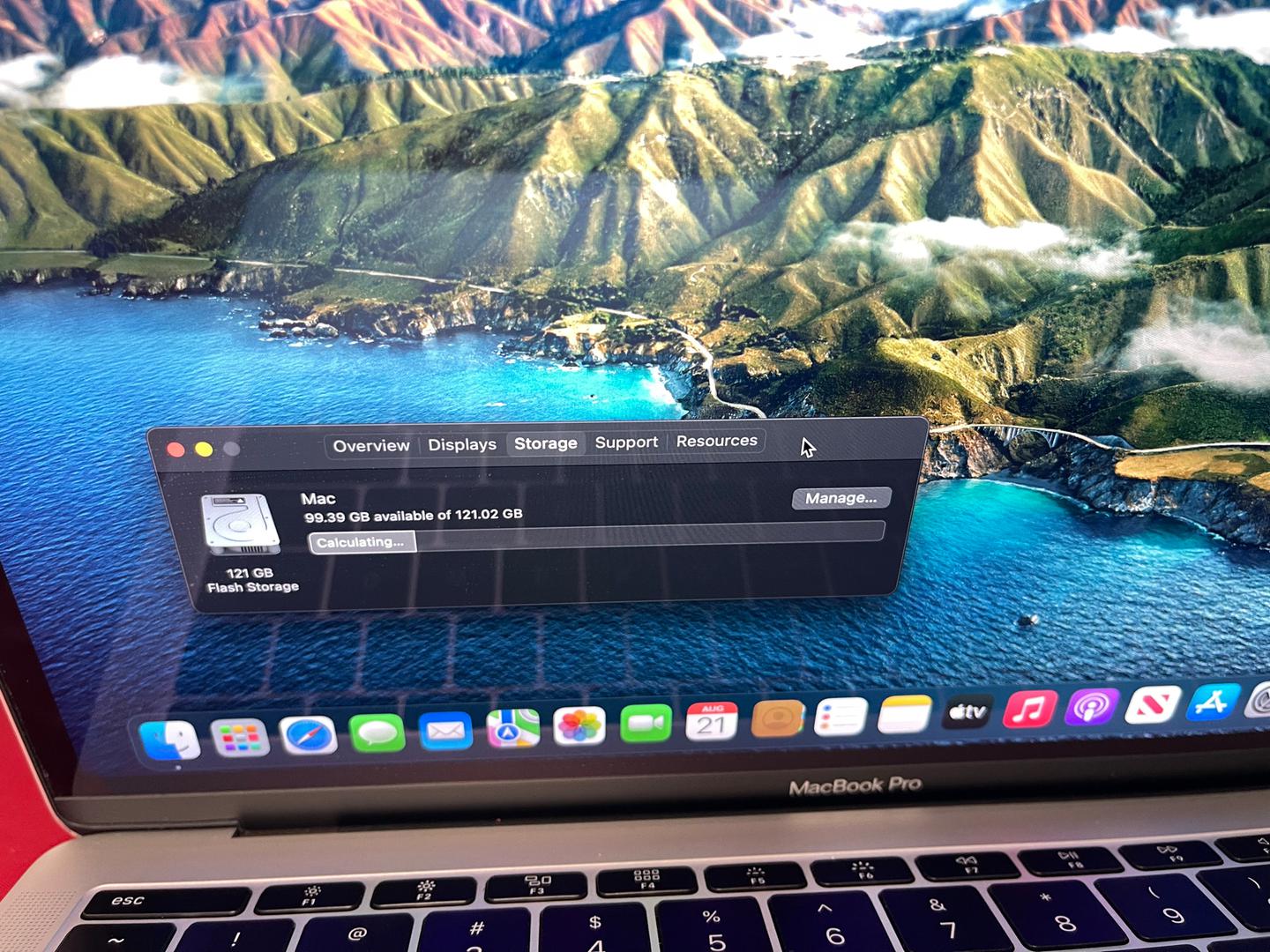The image size is (1270, 952).
Task: Click the "Mac" volume name
Action: 318,499
